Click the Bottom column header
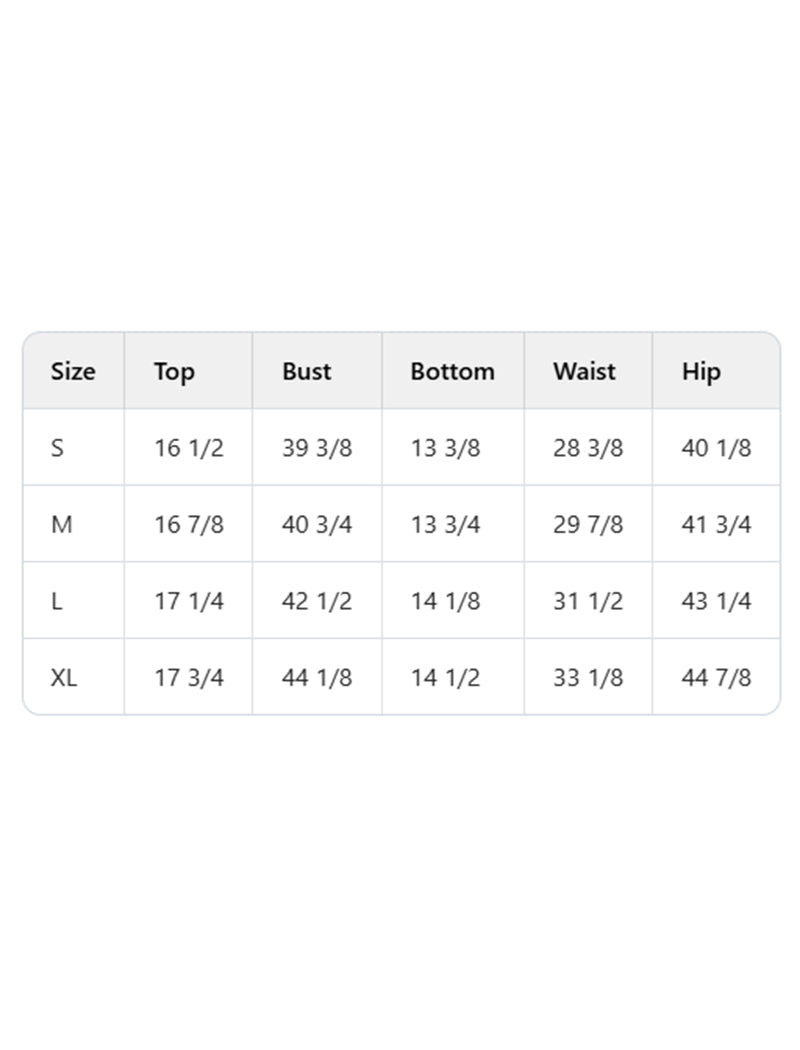The height and width of the screenshot is (1050, 800). pyautogui.click(x=452, y=371)
